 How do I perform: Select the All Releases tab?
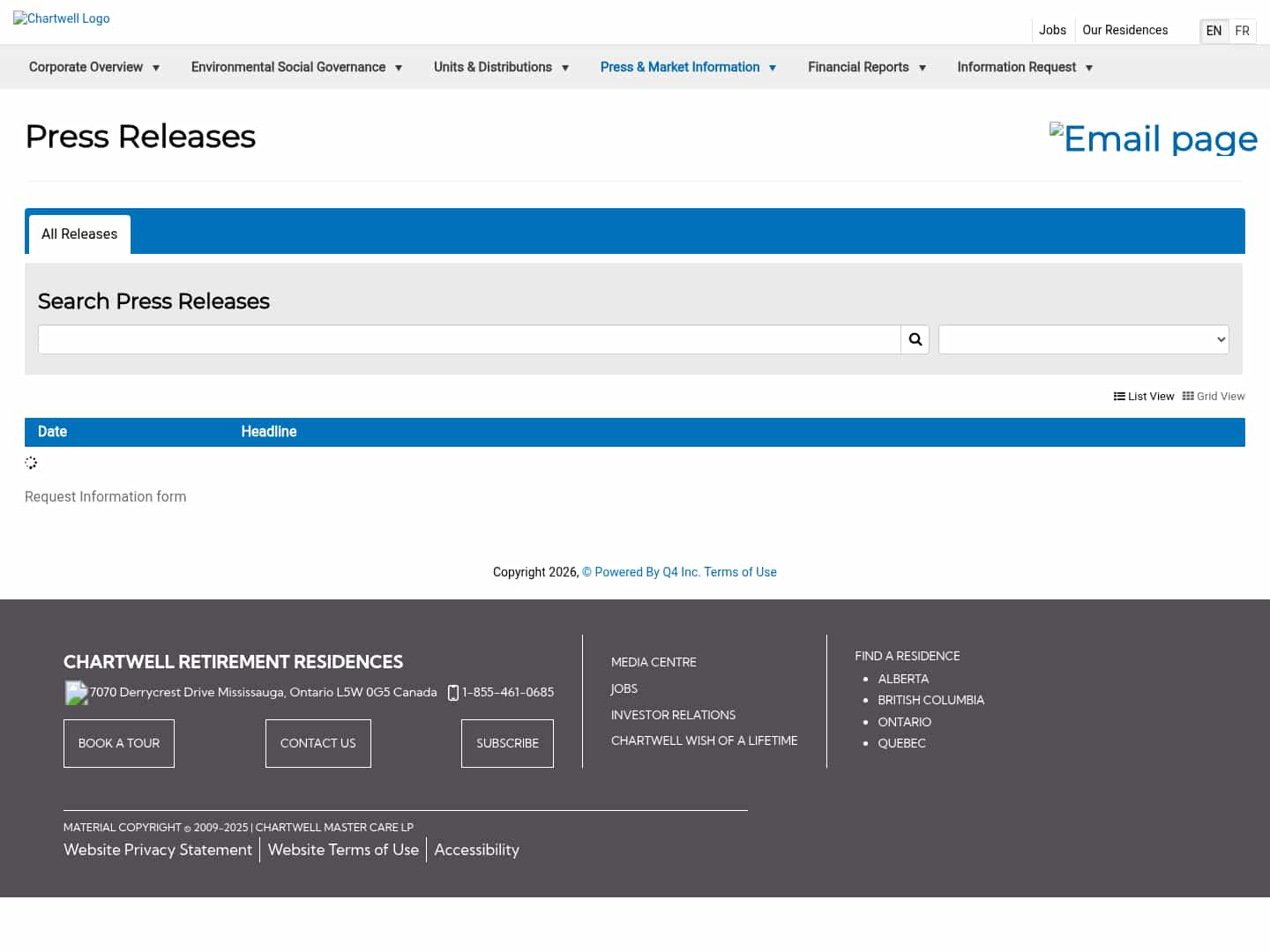[x=79, y=234]
